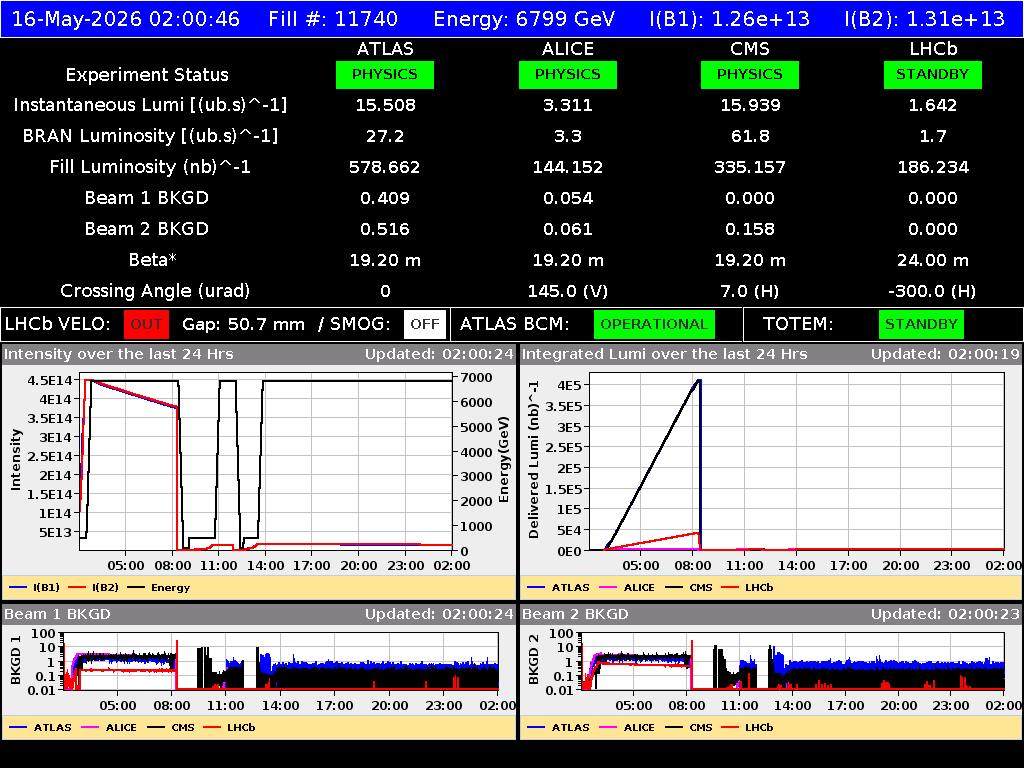This screenshot has width=1024, height=768.
Task: Click Intensity chart Updated: 02:00:24 timestamp
Action: [x=439, y=355]
